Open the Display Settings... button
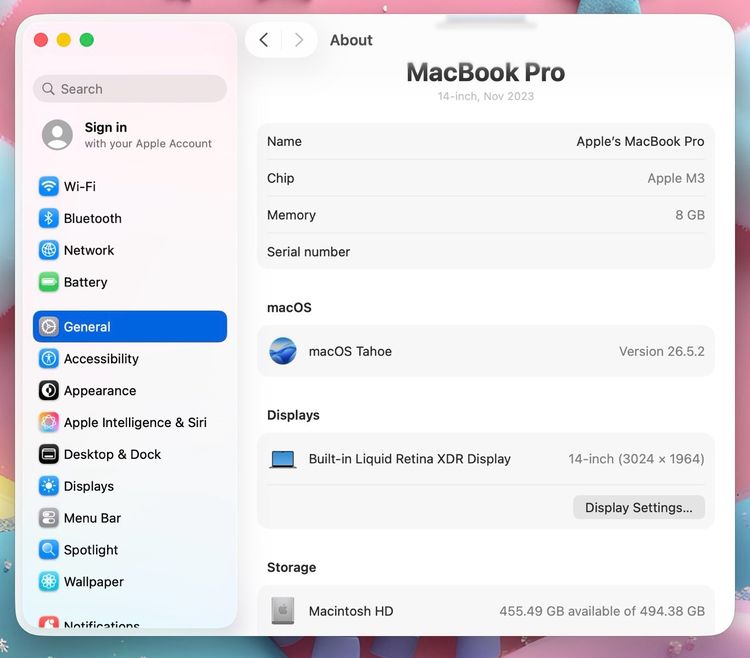 tap(639, 507)
